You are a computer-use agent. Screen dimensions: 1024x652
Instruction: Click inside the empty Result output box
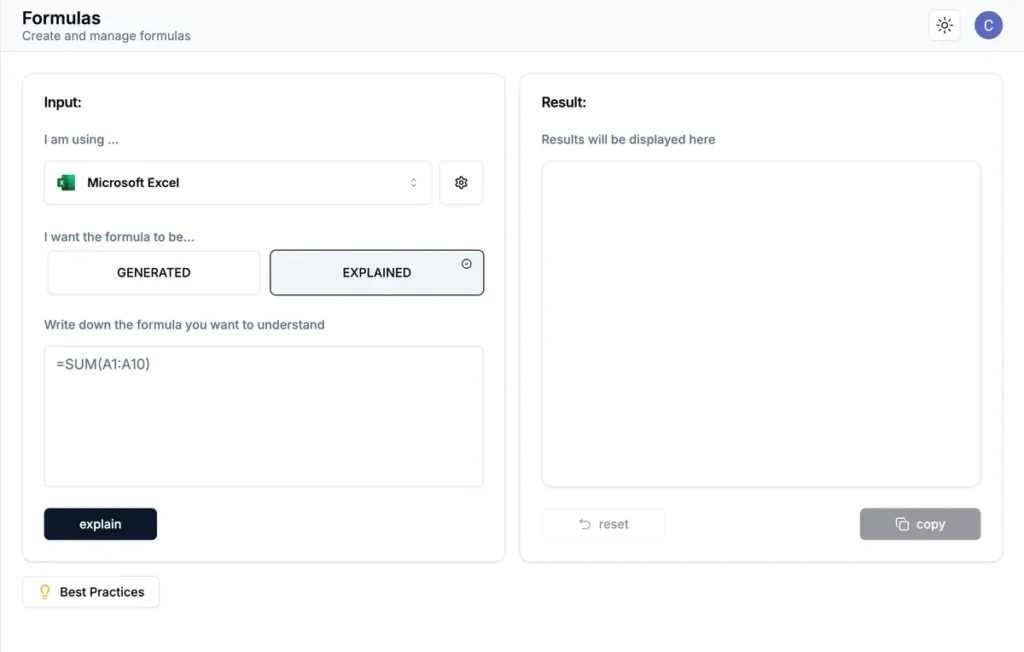[760, 324]
